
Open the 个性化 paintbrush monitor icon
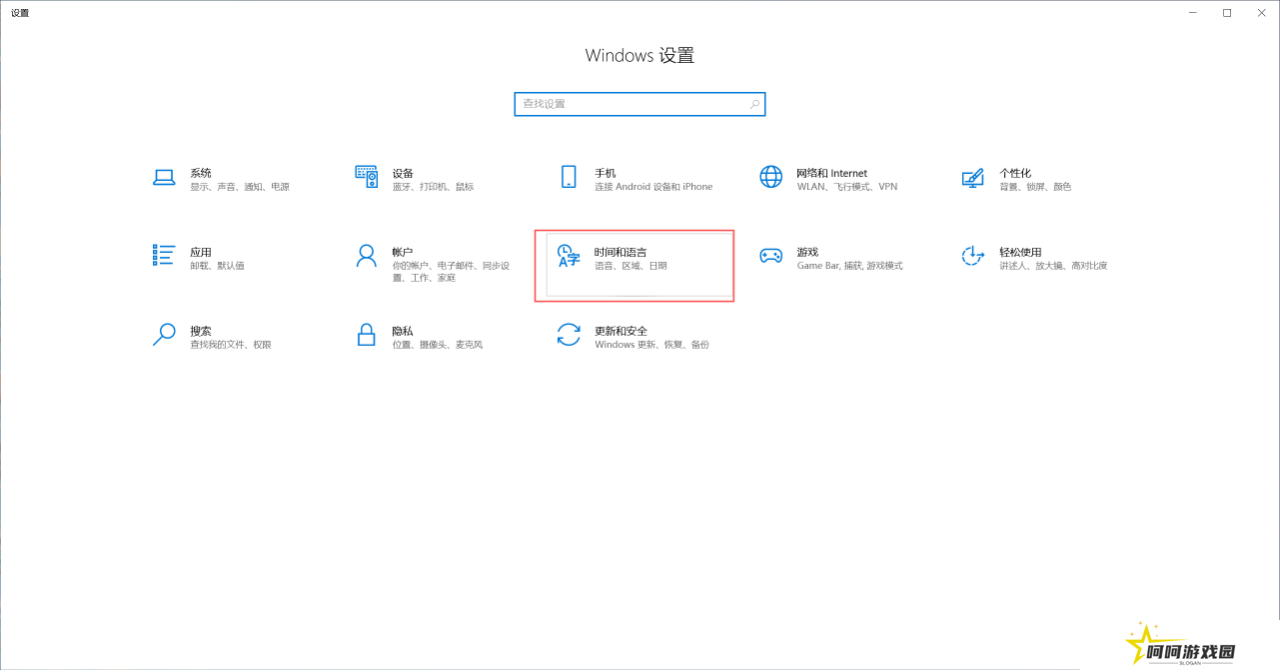click(973, 178)
